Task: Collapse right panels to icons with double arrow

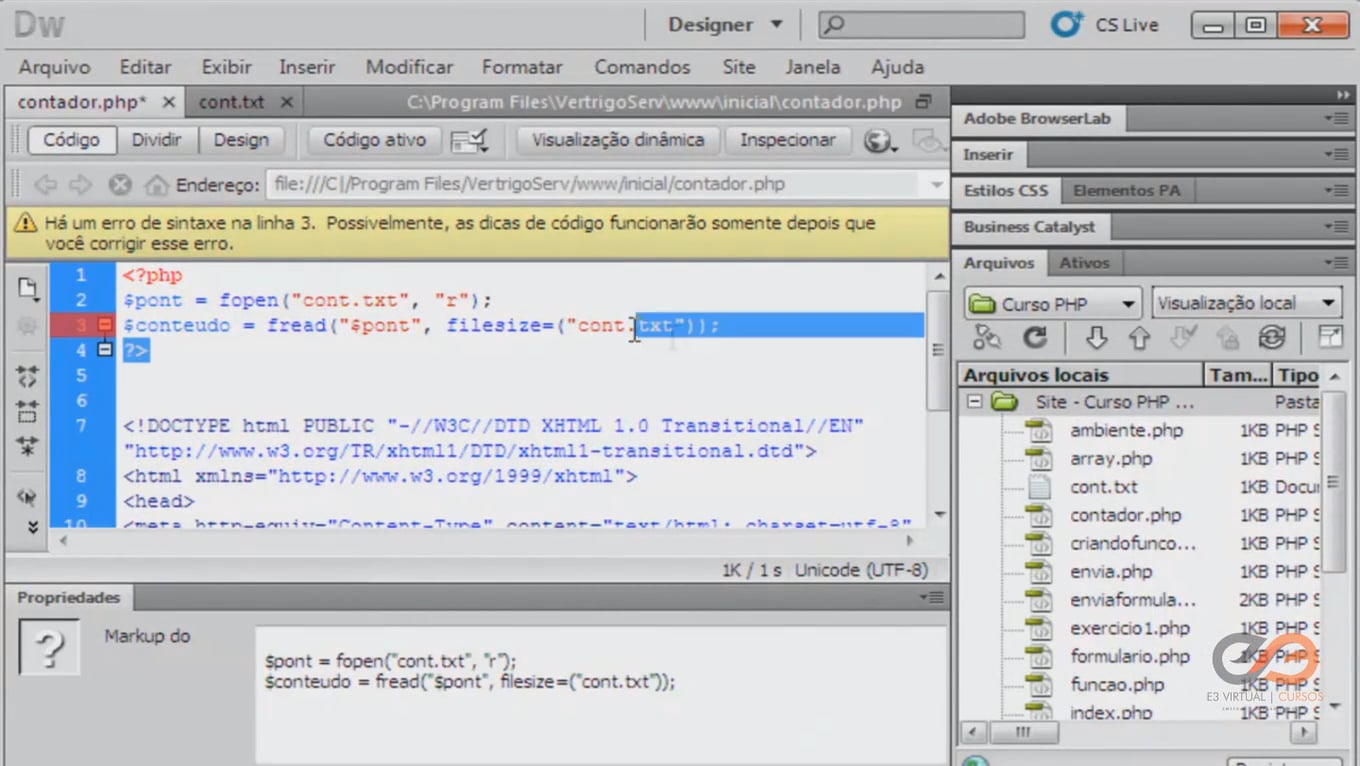Action: tap(1343, 94)
